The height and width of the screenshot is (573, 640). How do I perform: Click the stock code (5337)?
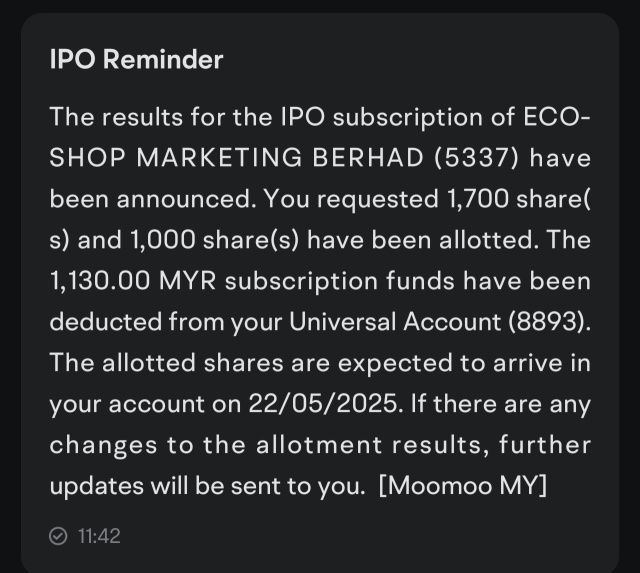tap(476, 158)
